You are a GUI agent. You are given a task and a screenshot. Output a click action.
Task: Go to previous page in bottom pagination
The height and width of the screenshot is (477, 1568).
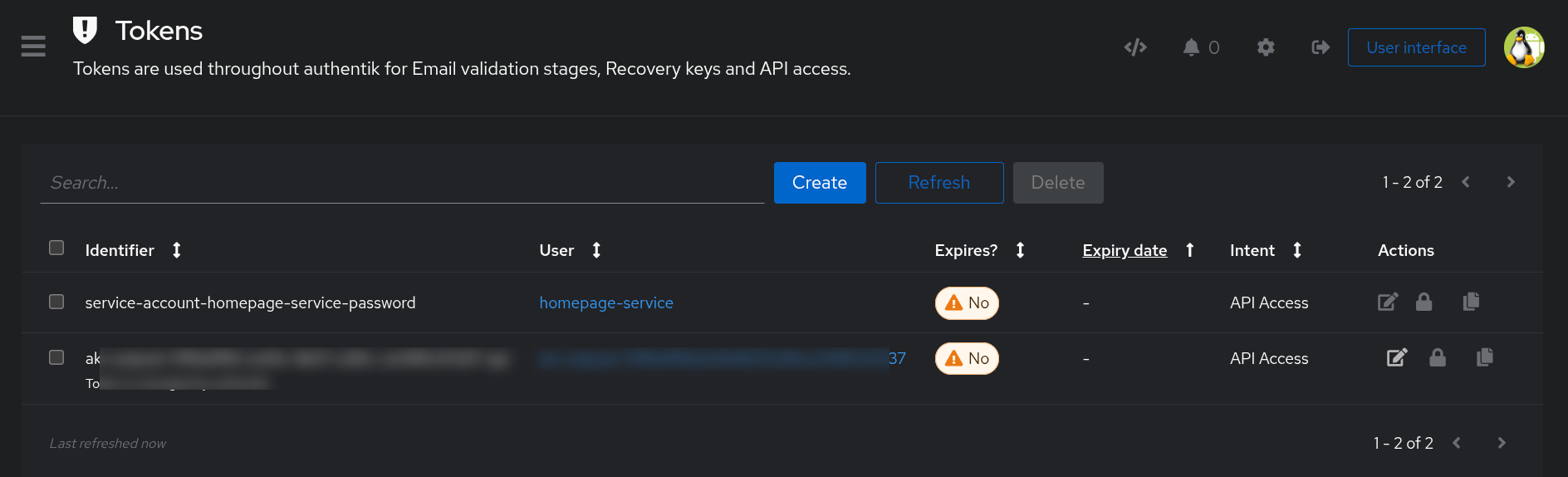1457,443
